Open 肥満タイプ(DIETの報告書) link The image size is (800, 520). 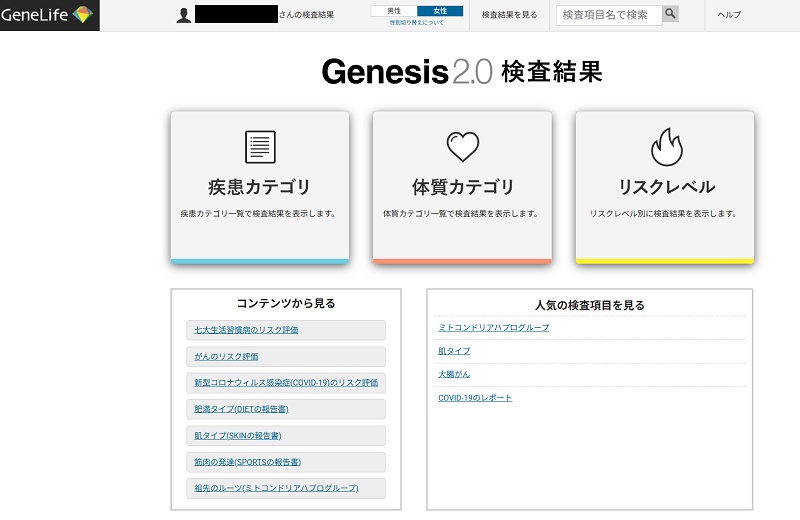point(241,409)
